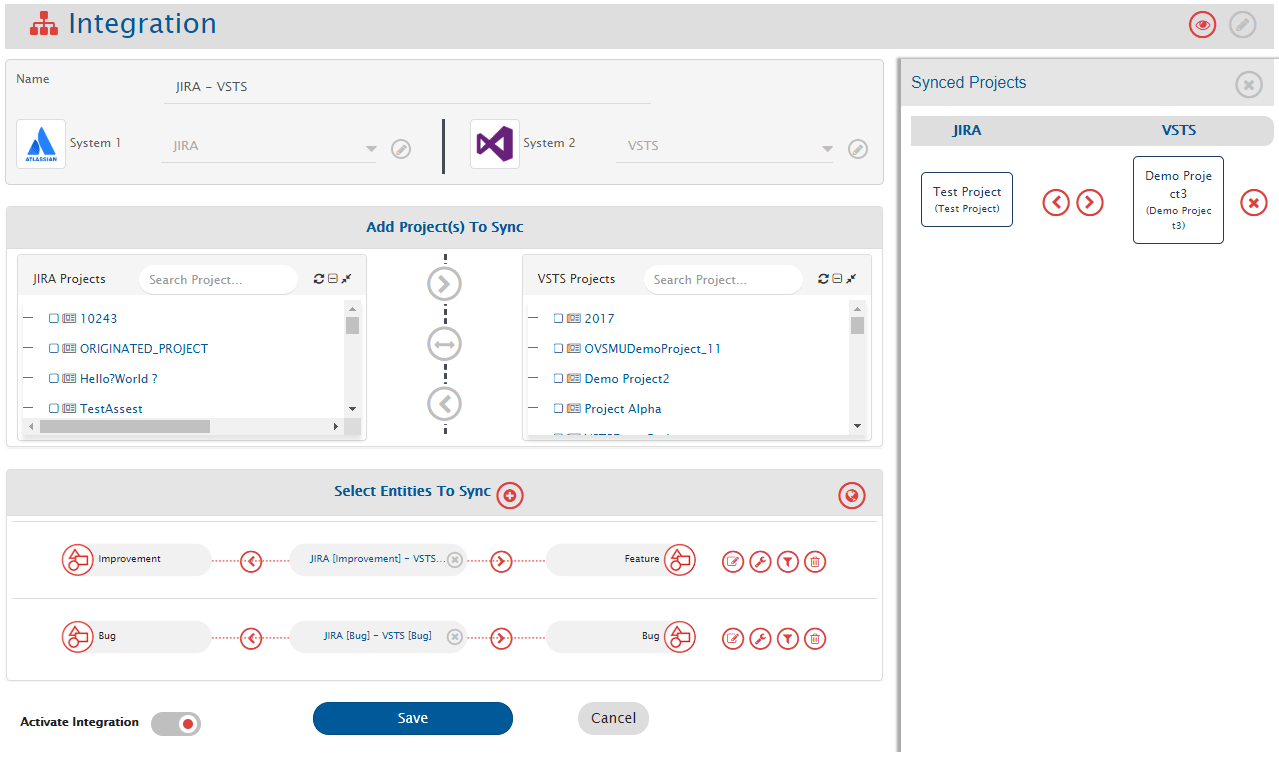Remove the Test Project synced pair
This screenshot has width=1279, height=760.
pos(1253,203)
